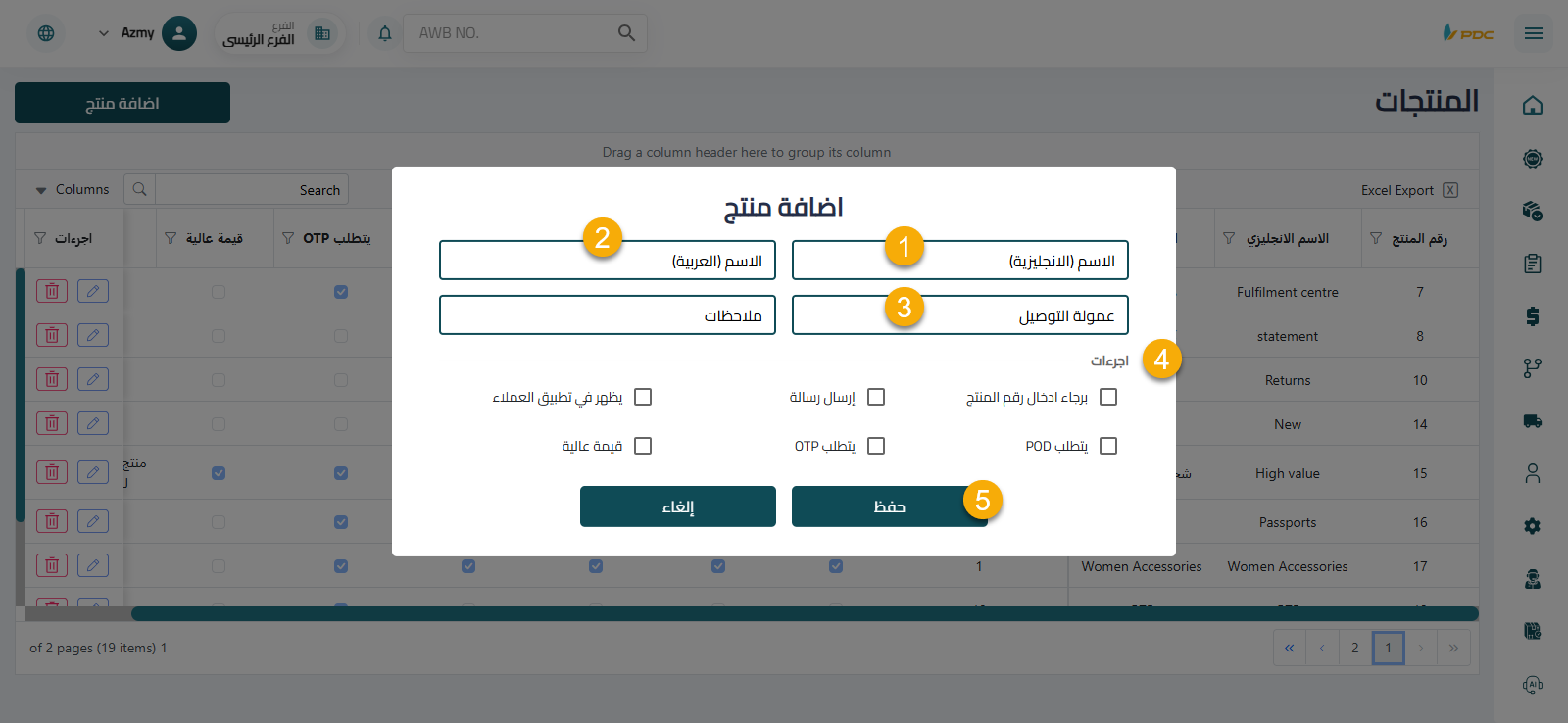The height and width of the screenshot is (723, 1568).
Task: Open the chevron next to Azmy
Action: point(102,32)
